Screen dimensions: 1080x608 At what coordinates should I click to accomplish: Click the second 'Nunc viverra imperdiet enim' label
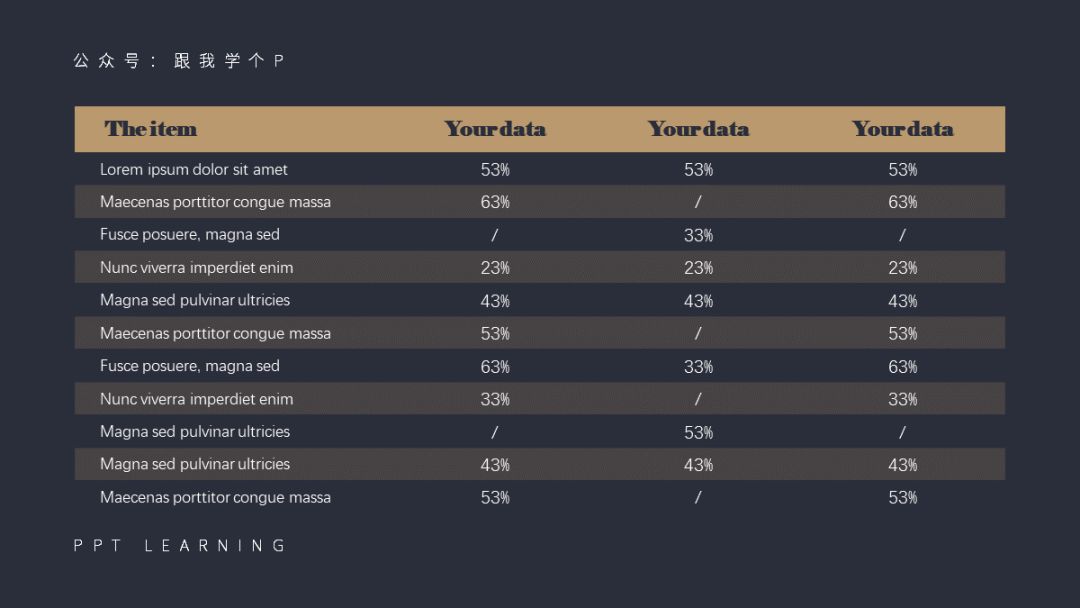[x=196, y=399]
